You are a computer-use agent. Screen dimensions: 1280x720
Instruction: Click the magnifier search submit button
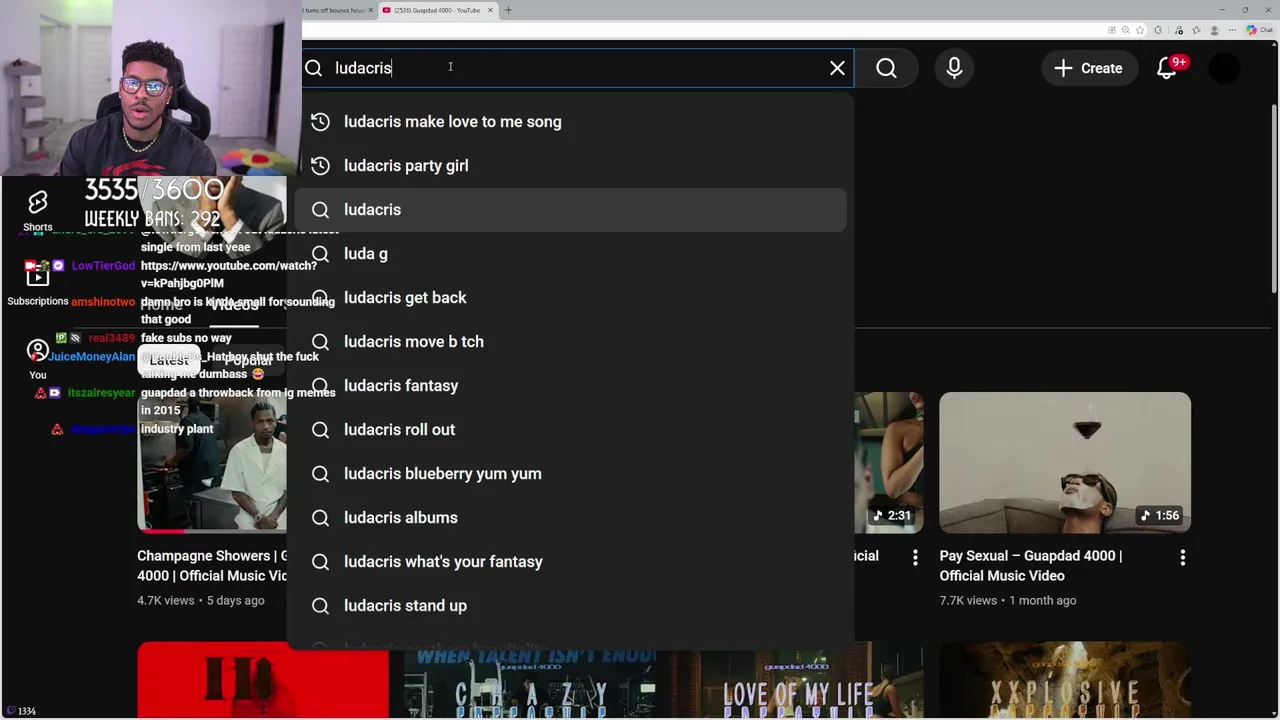coord(886,68)
